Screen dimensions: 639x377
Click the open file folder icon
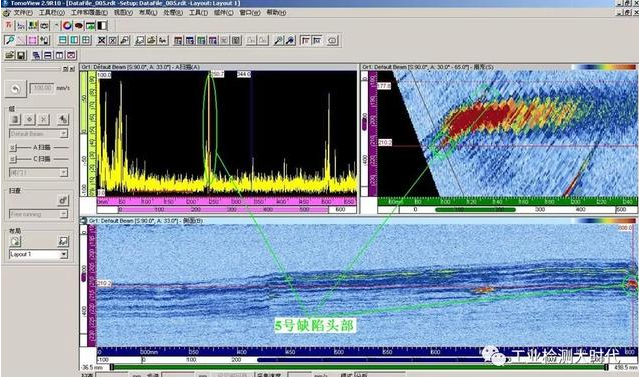click(10, 55)
